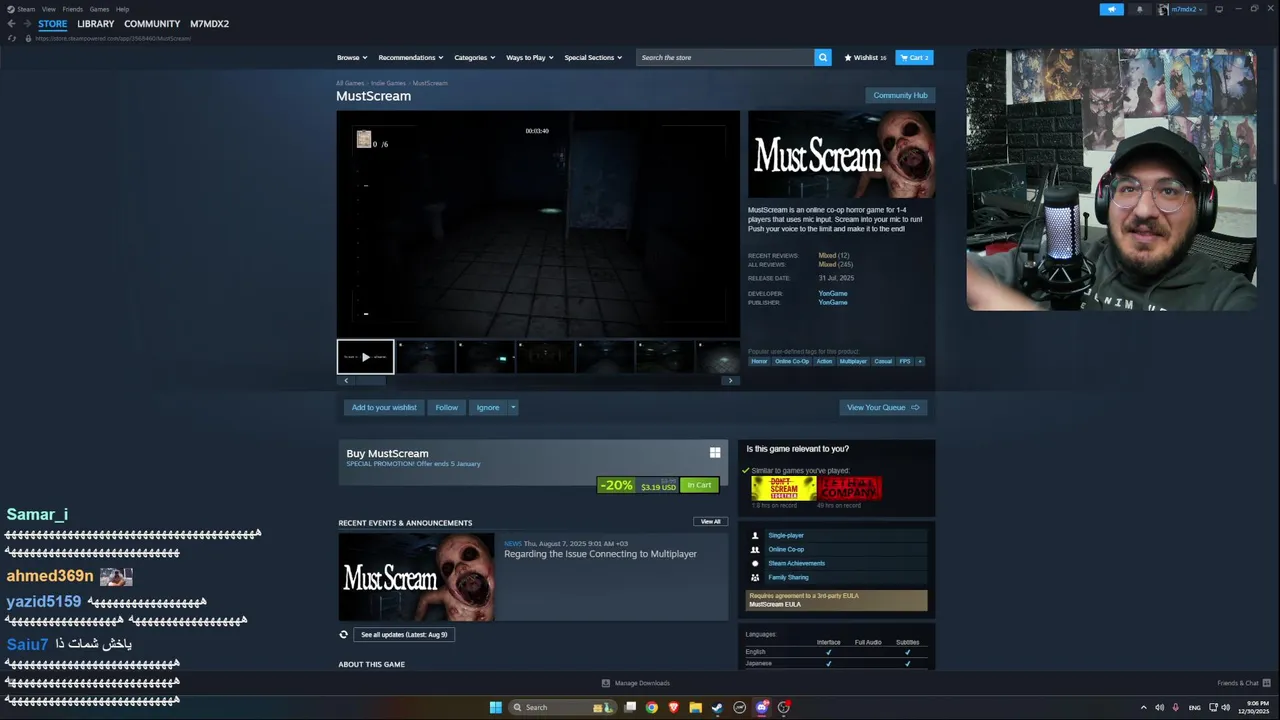The width and height of the screenshot is (1280, 720).
Task: Show hidden system tray icons
Action: 1144,707
